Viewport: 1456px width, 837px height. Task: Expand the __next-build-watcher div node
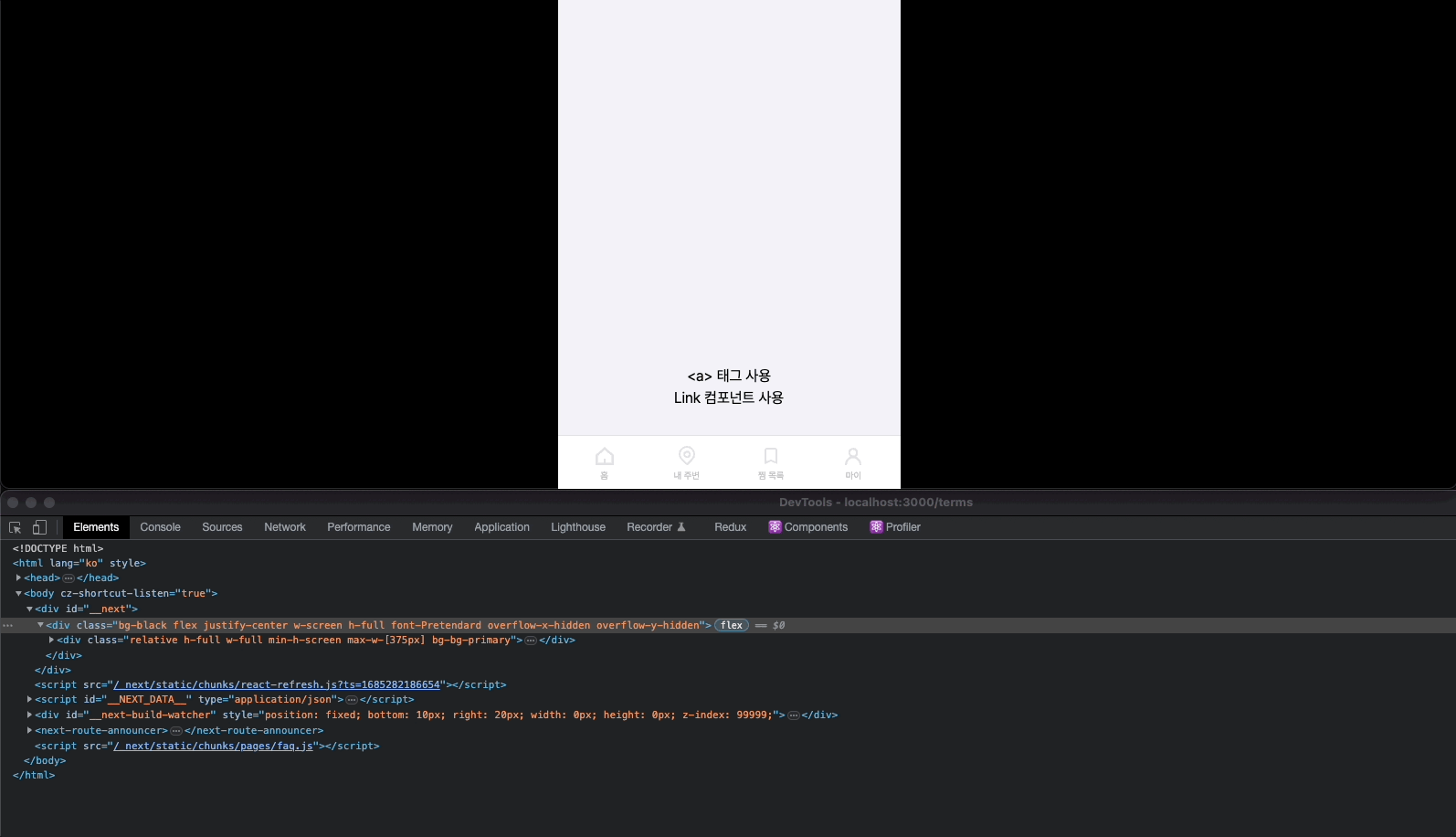tap(29, 715)
